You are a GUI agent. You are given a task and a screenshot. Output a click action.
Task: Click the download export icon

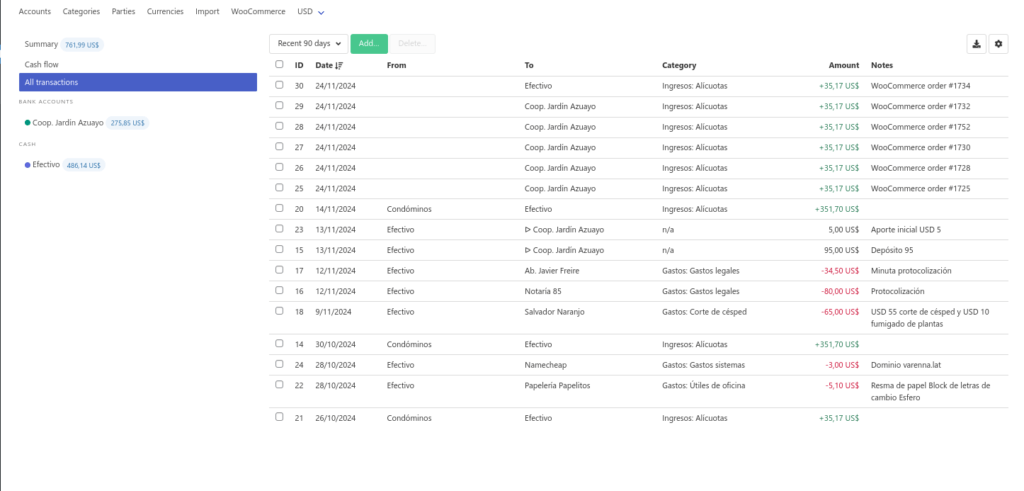coord(975,44)
